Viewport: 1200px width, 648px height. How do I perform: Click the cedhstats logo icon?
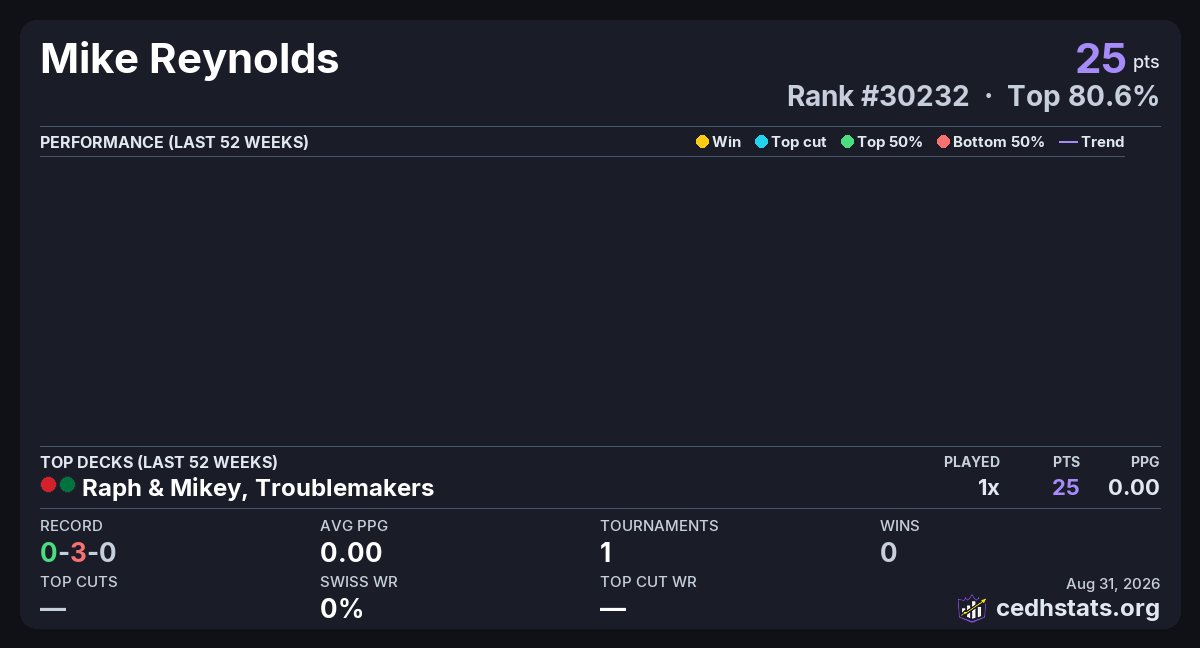[x=972, y=608]
